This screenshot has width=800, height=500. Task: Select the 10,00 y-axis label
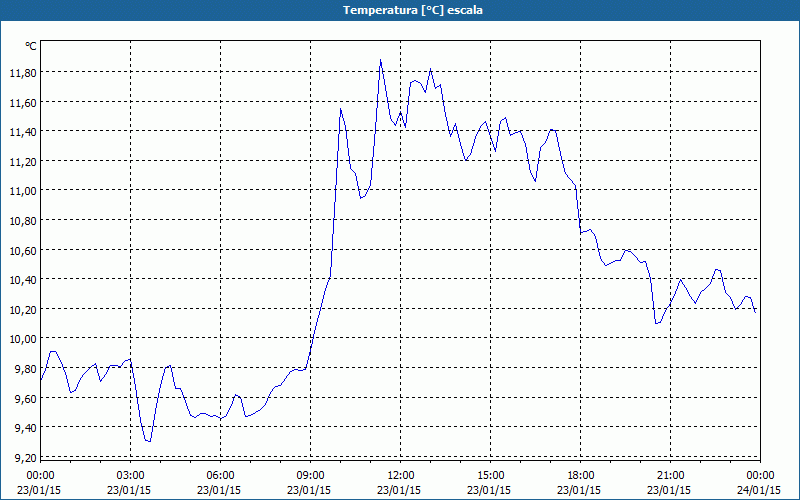coord(23,339)
